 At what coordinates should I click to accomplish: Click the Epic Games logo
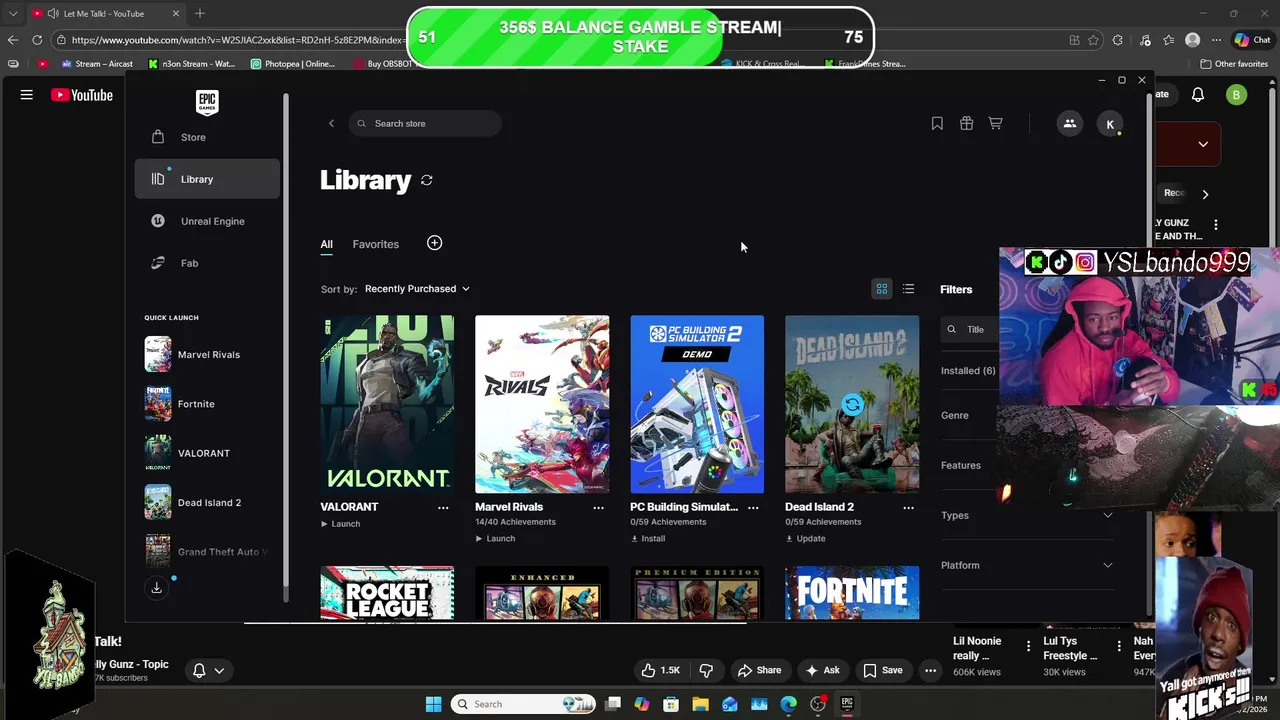click(207, 102)
